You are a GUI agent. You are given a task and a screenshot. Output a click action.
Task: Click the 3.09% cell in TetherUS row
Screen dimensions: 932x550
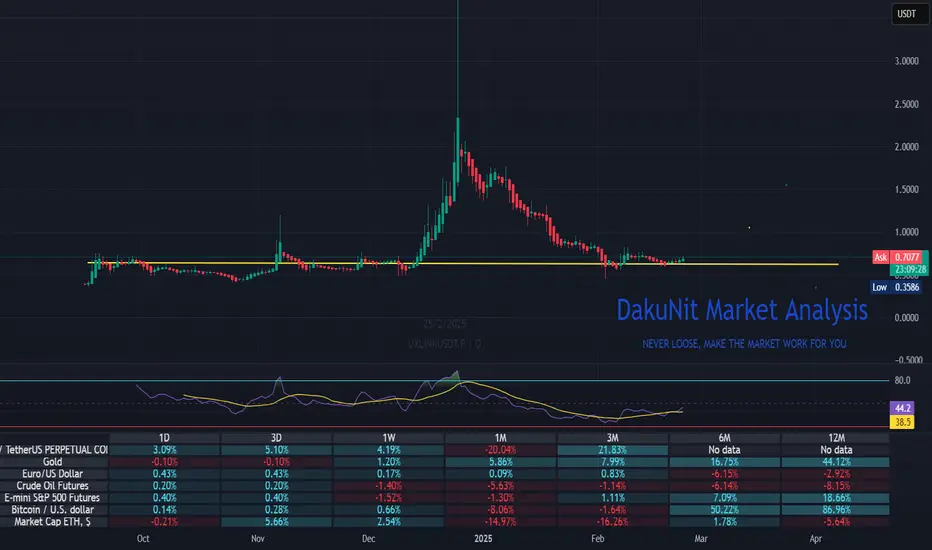pyautogui.click(x=164, y=450)
